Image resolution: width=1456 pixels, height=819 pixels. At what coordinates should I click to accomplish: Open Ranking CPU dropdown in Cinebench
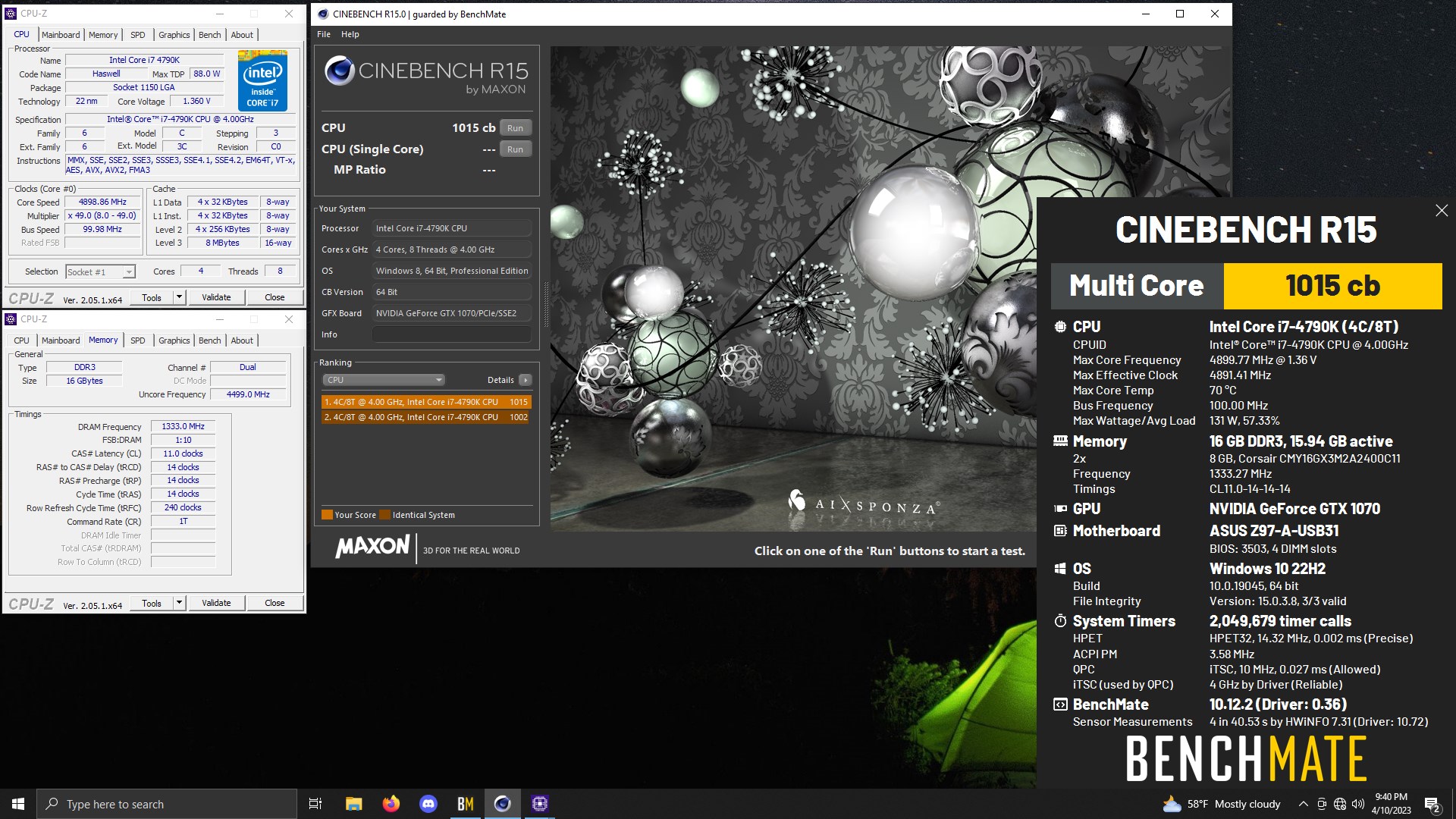click(x=383, y=380)
